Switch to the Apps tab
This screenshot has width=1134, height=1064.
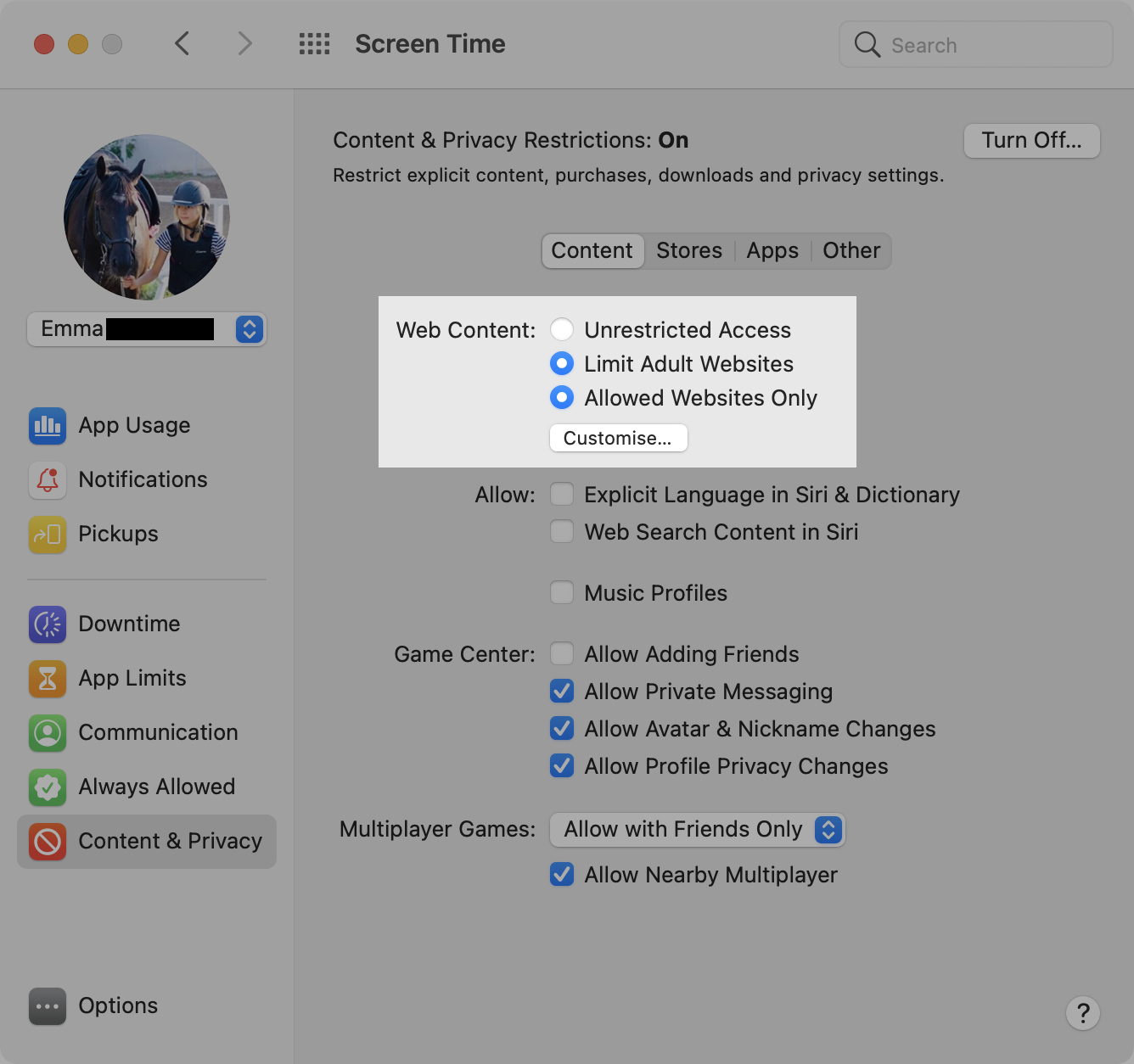click(x=772, y=251)
